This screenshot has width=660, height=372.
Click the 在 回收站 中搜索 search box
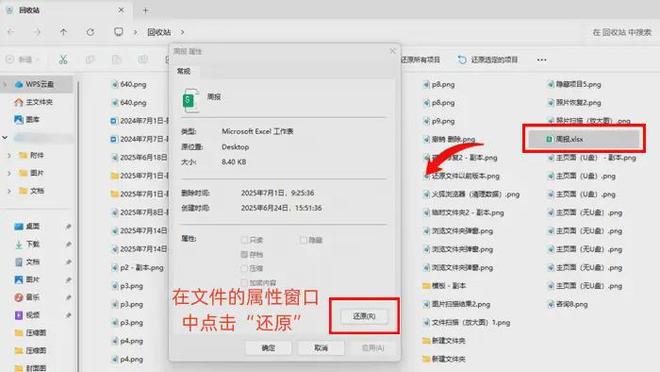click(x=622, y=32)
